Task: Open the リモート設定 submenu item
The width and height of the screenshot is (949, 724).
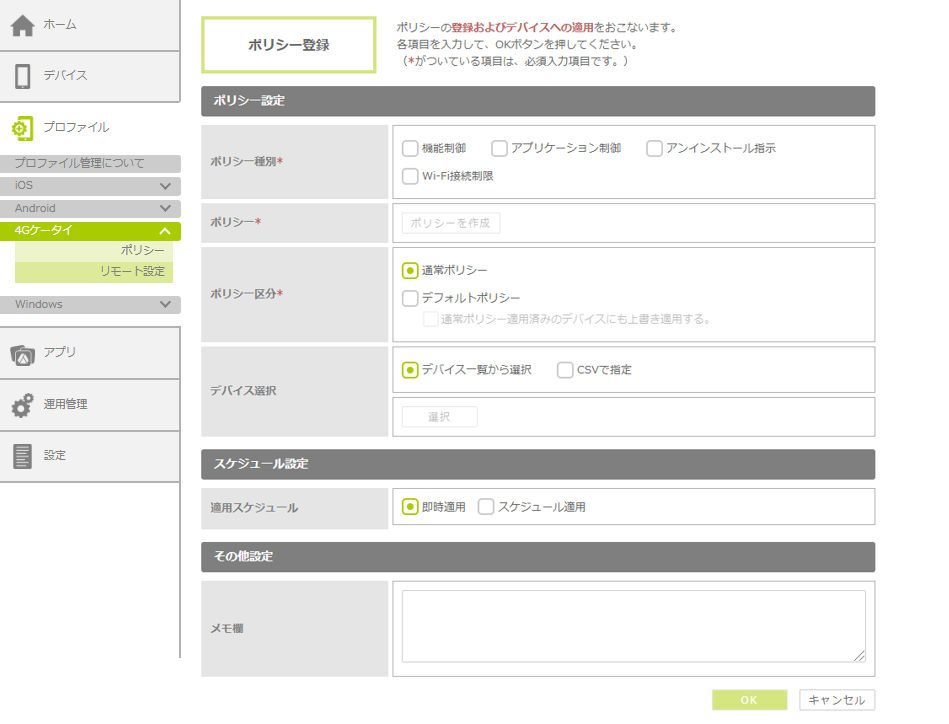Action: (x=132, y=272)
